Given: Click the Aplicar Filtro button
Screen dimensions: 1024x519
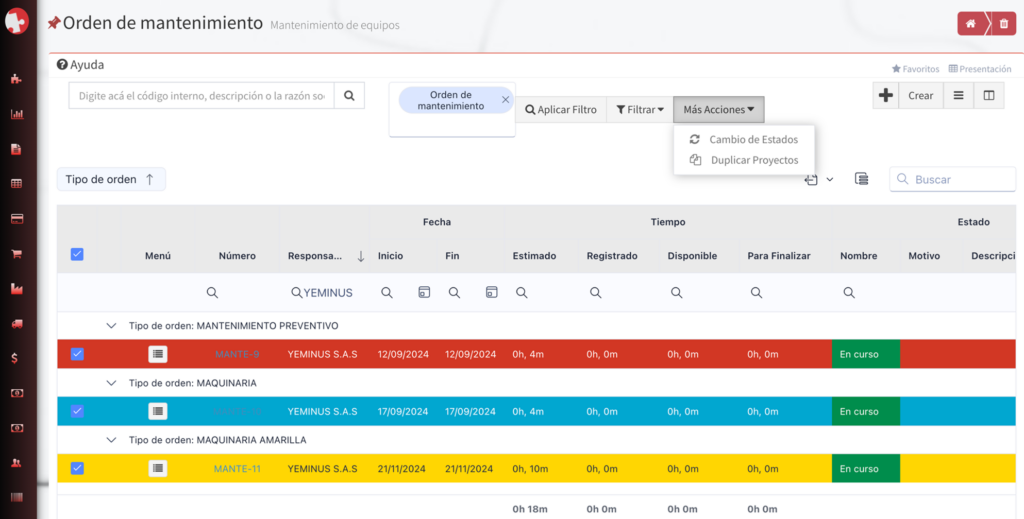Looking at the screenshot, I should [x=561, y=110].
